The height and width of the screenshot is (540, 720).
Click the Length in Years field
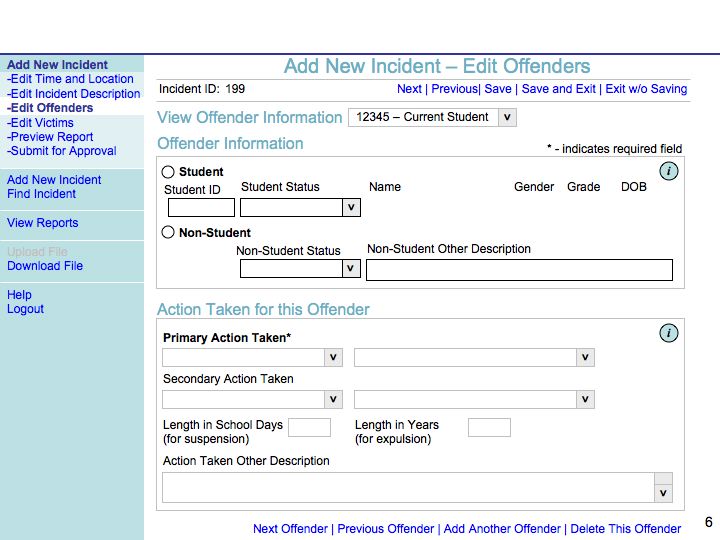coord(489,428)
